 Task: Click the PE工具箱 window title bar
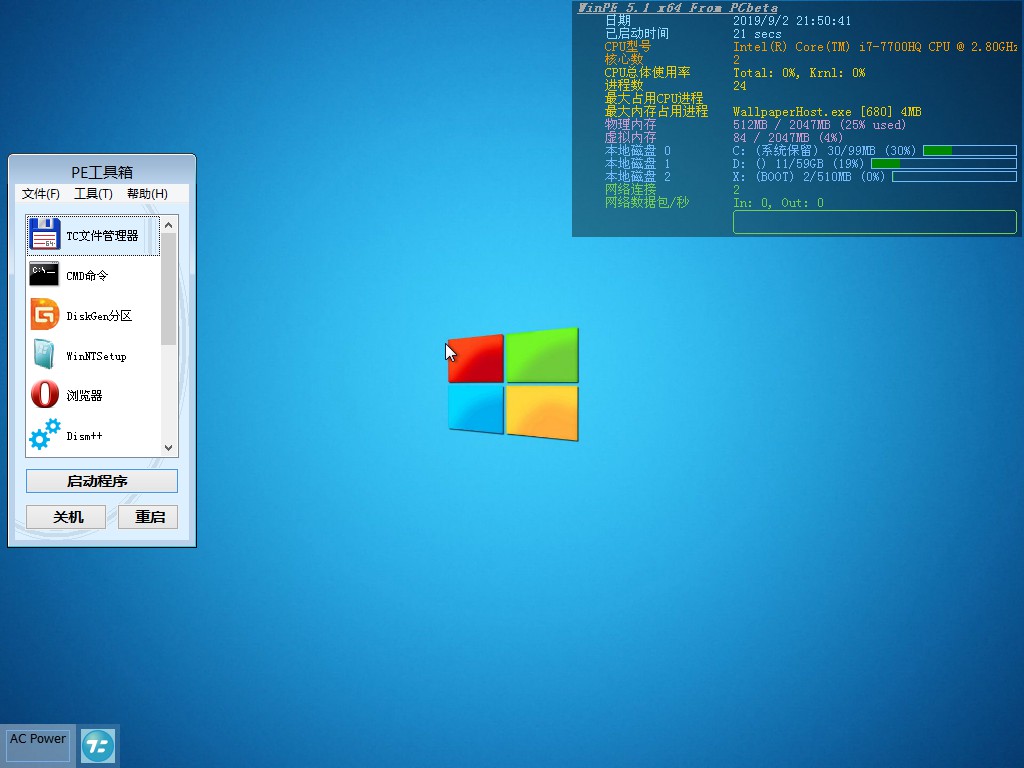coord(102,172)
